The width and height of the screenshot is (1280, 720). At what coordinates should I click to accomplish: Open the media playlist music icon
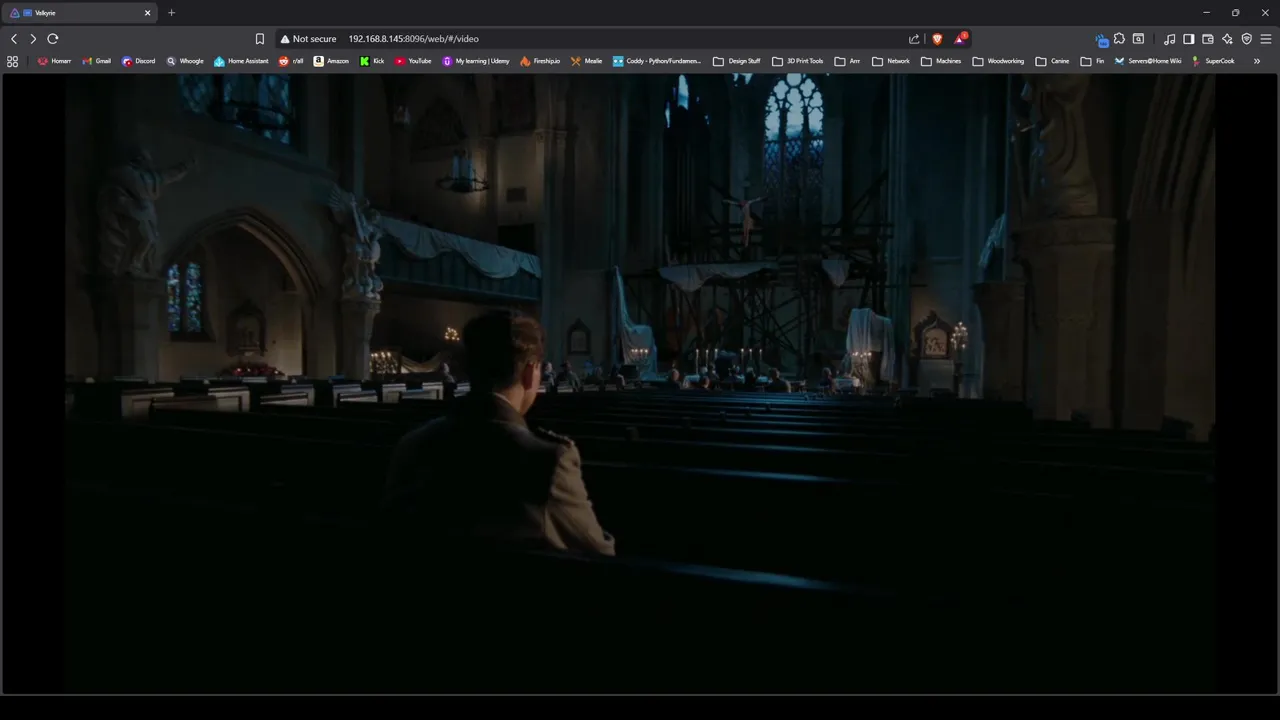click(x=1170, y=39)
